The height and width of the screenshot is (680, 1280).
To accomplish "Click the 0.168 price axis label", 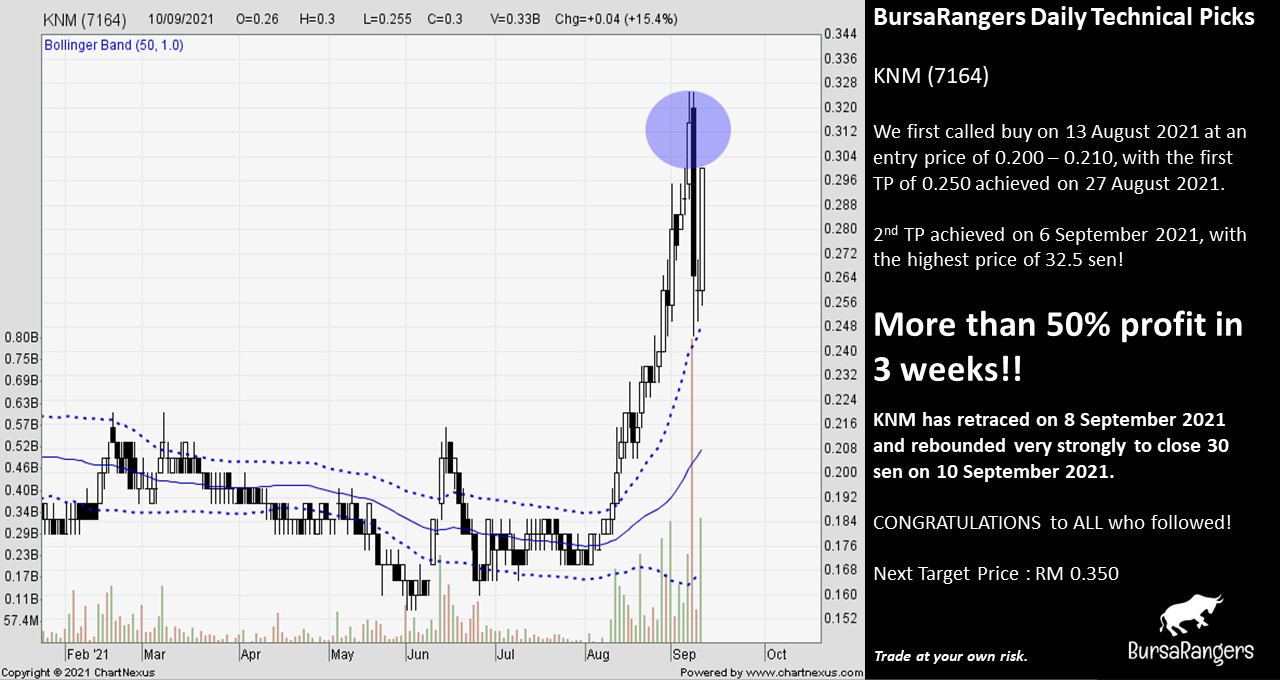I will coord(840,569).
